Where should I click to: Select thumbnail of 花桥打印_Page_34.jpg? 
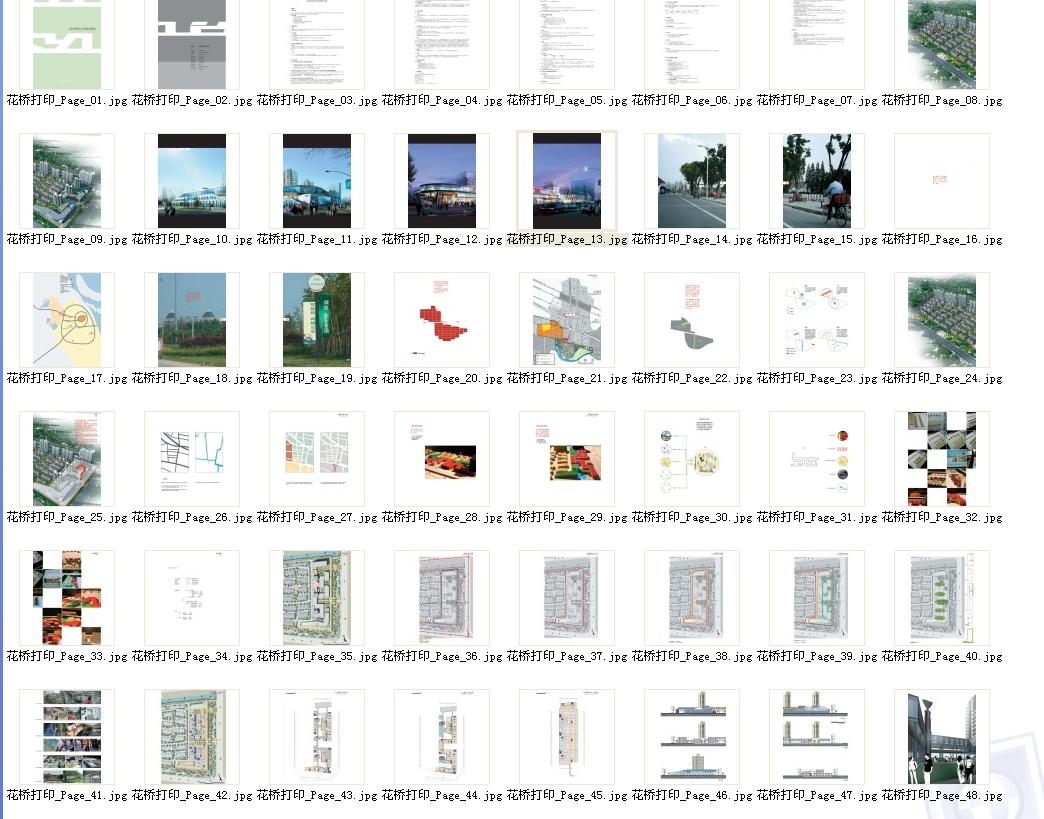coord(192,598)
